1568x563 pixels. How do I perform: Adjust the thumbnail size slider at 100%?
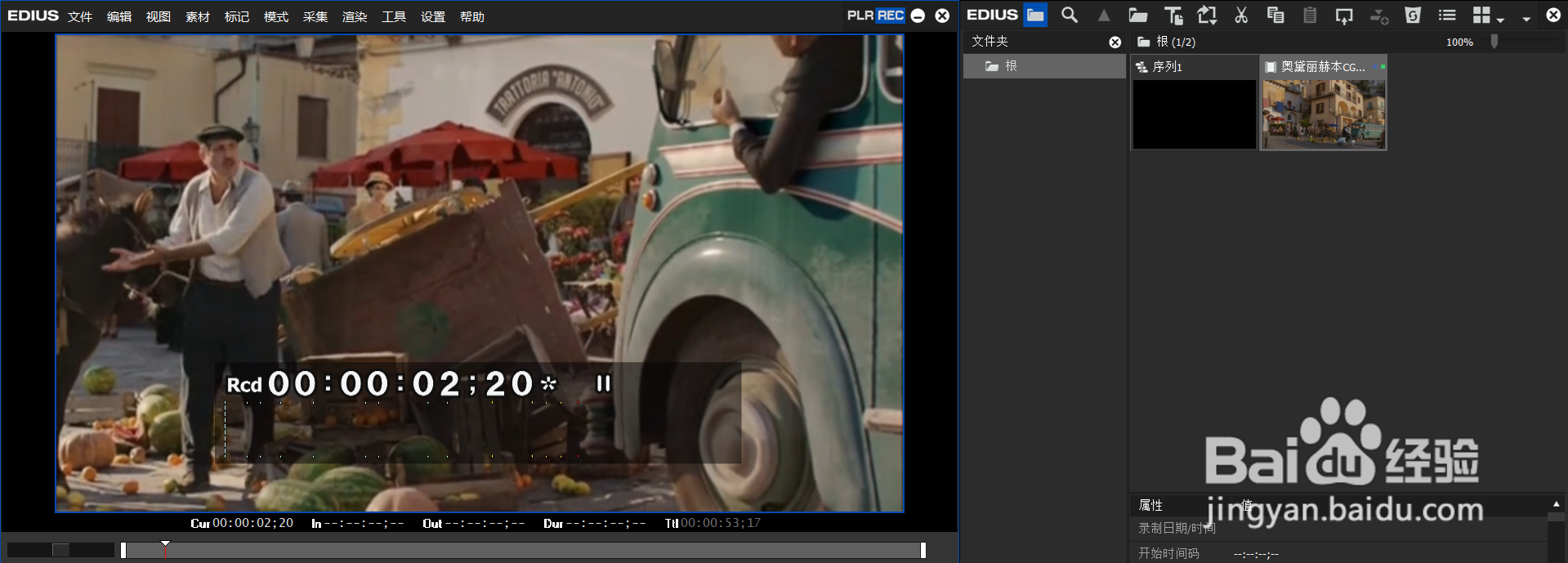coord(1494,42)
